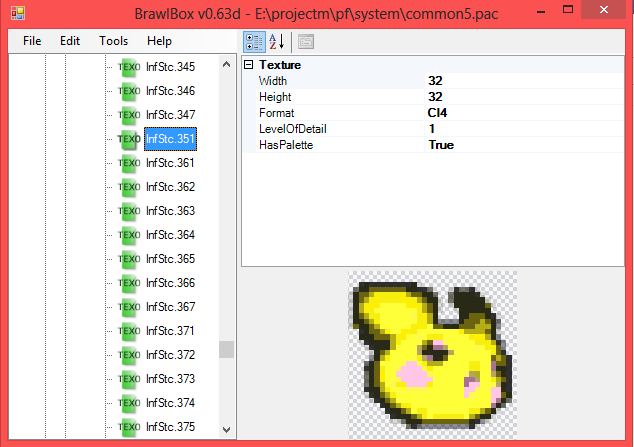Viewport: 634px width, 447px height.
Task: Maximize the BrawlBox window
Action: [x=568, y=10]
